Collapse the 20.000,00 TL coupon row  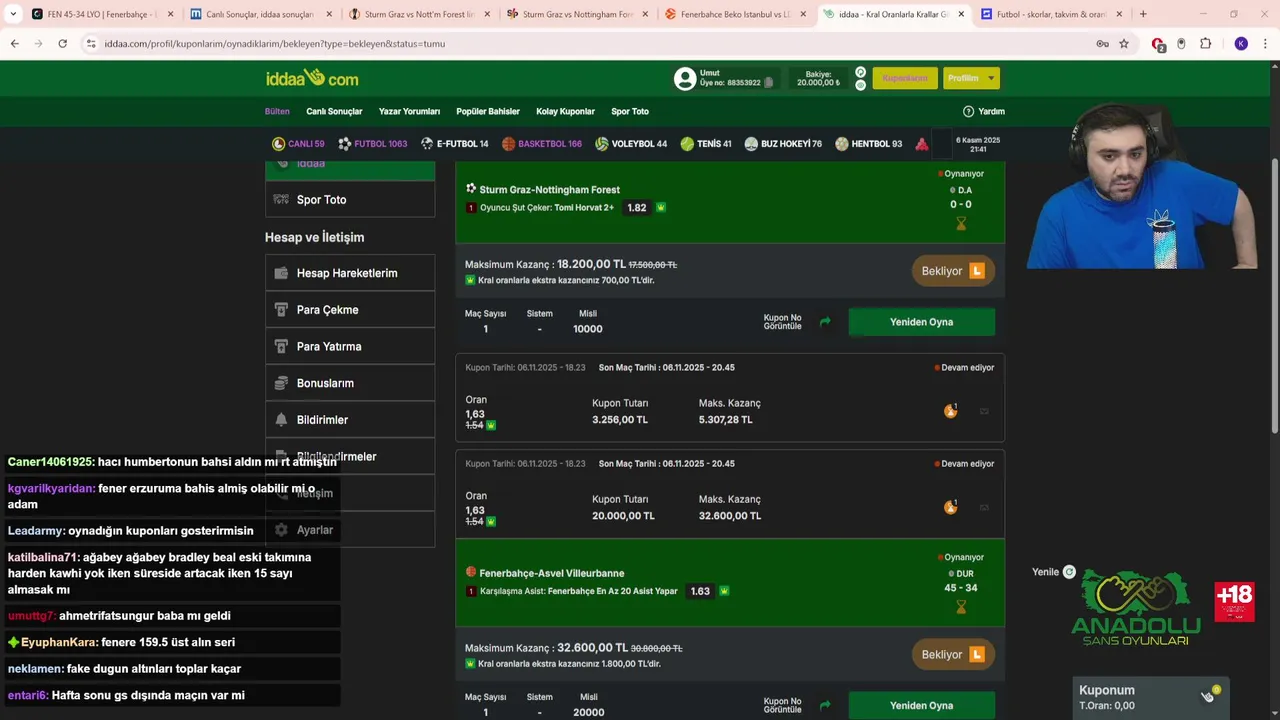click(730, 494)
